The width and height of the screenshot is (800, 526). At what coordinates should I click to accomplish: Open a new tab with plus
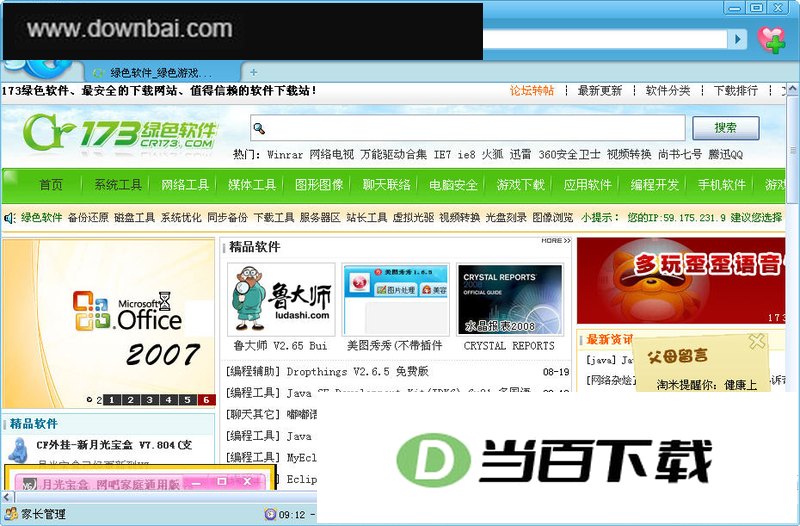253,72
